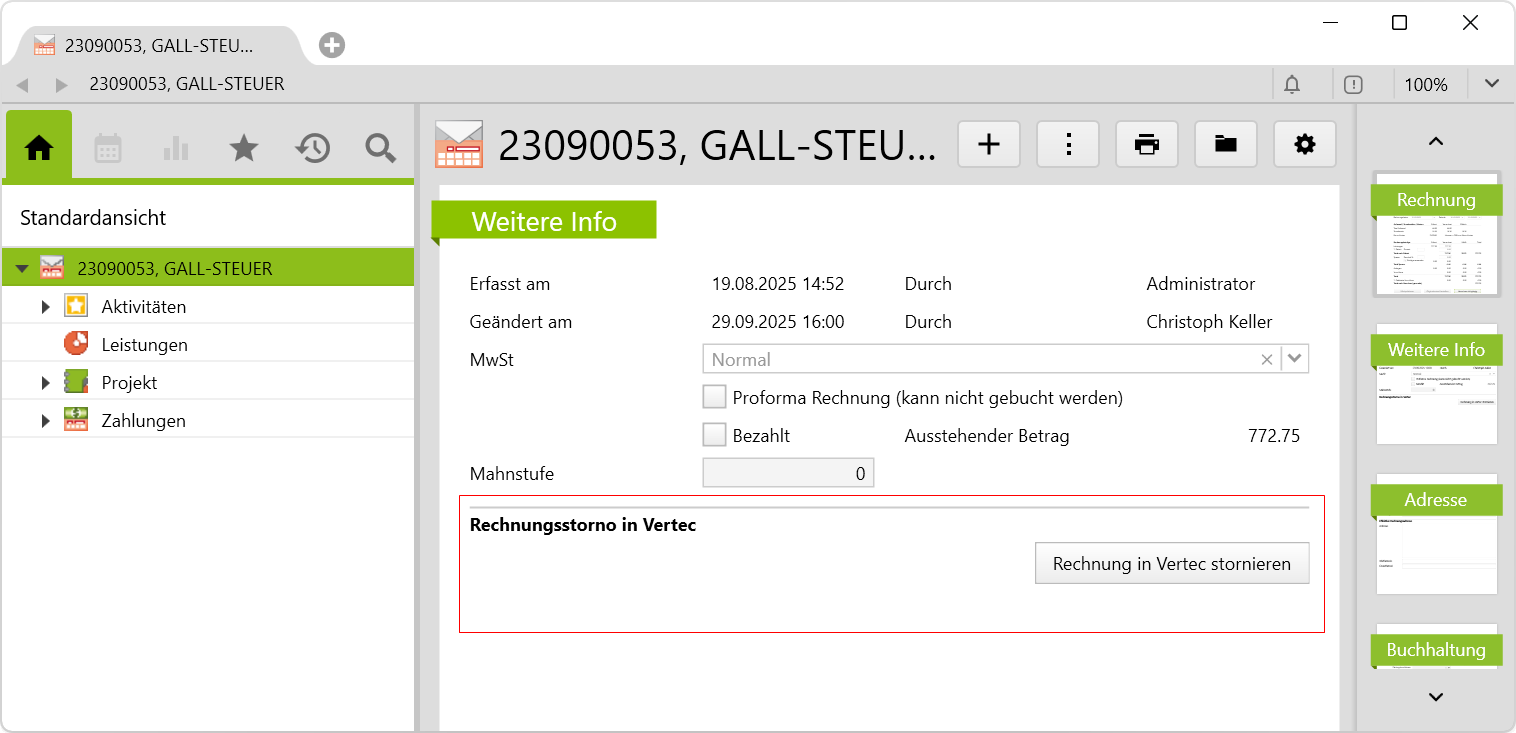This screenshot has height=733, width=1516.
Task: Click the settings gear button
Action: [x=1305, y=144]
